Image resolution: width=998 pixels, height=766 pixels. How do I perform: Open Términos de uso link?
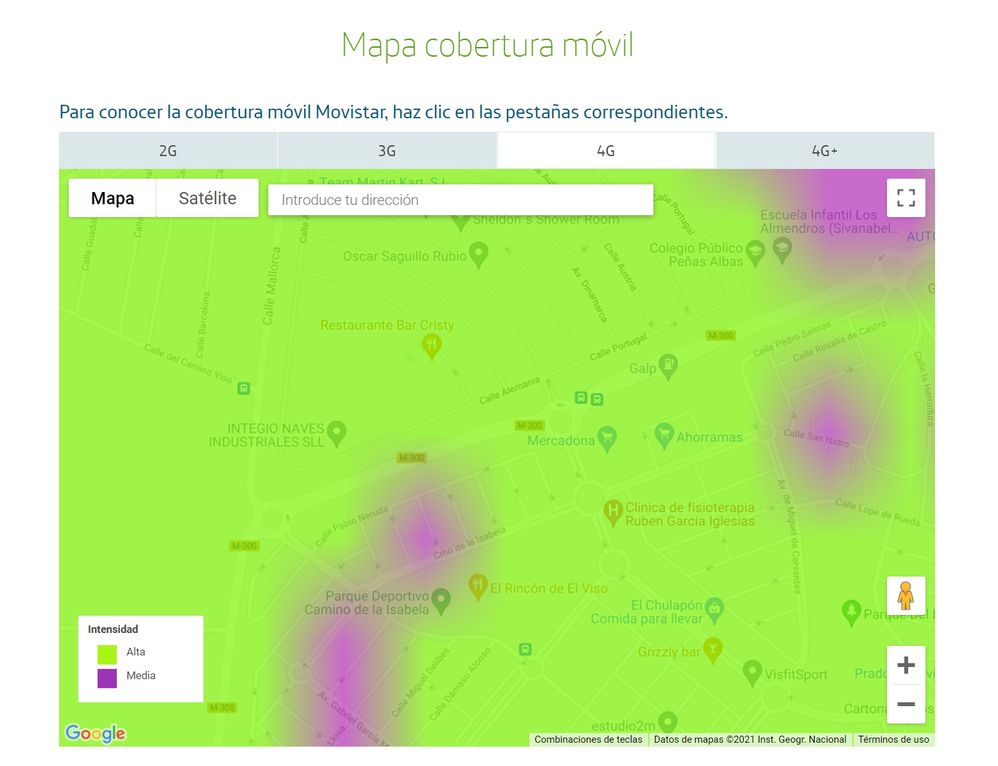pyautogui.click(x=893, y=740)
